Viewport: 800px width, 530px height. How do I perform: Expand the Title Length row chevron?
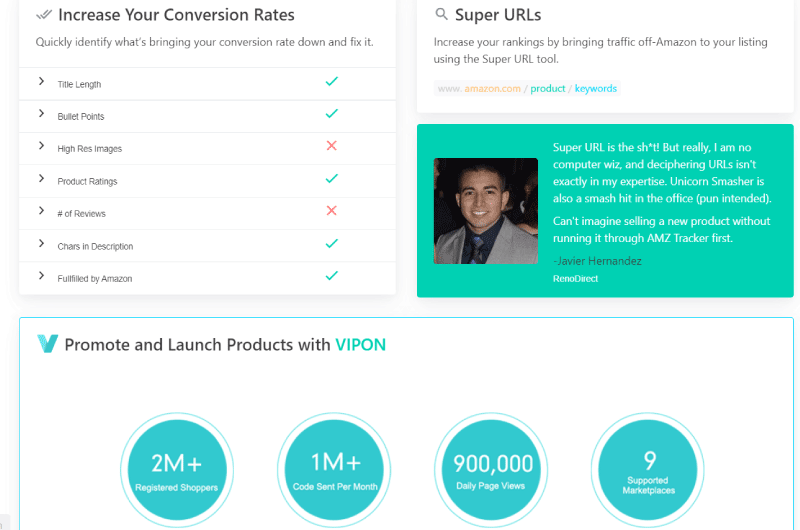pyautogui.click(x=41, y=81)
